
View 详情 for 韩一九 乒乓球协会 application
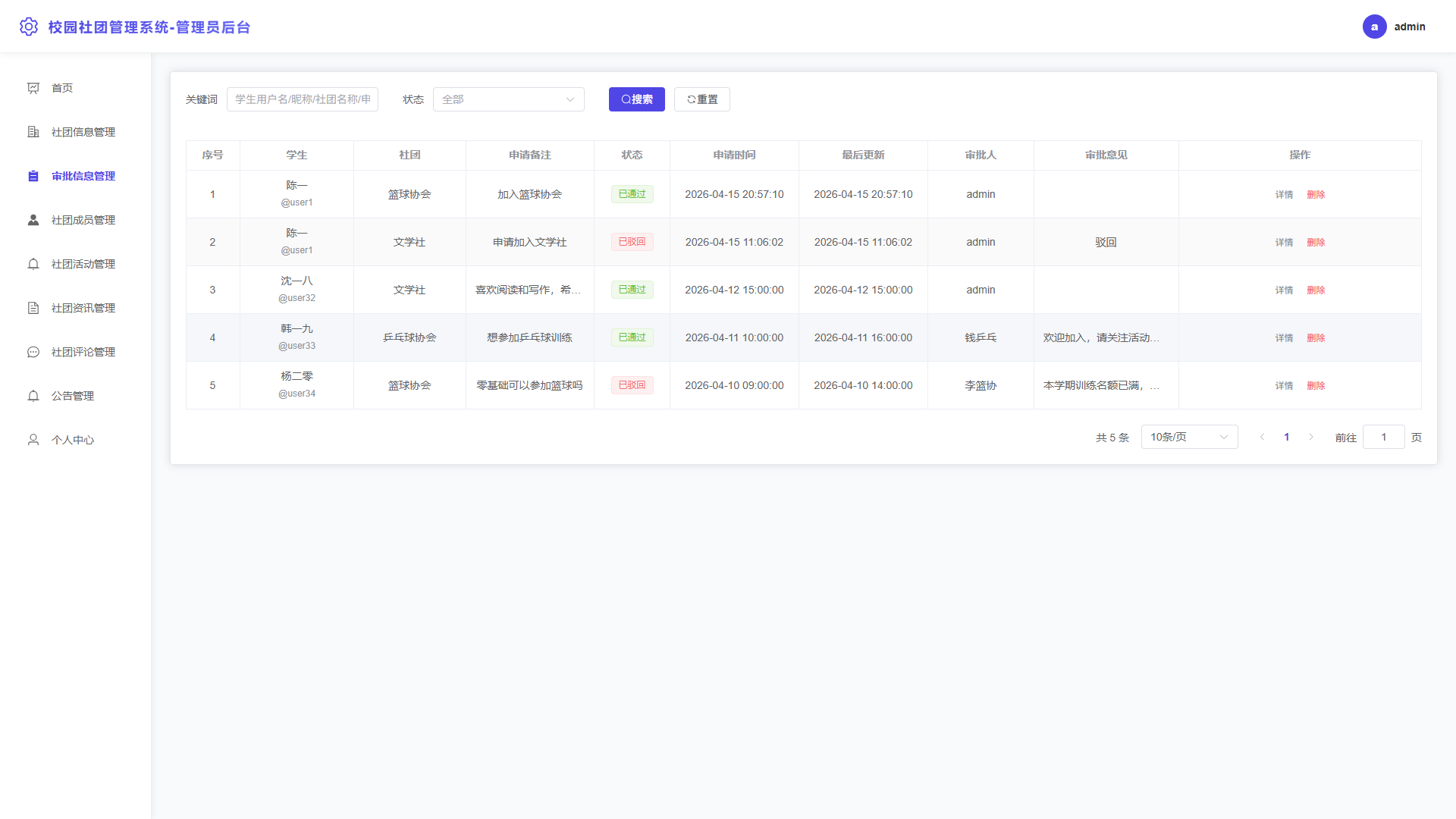coord(1284,338)
